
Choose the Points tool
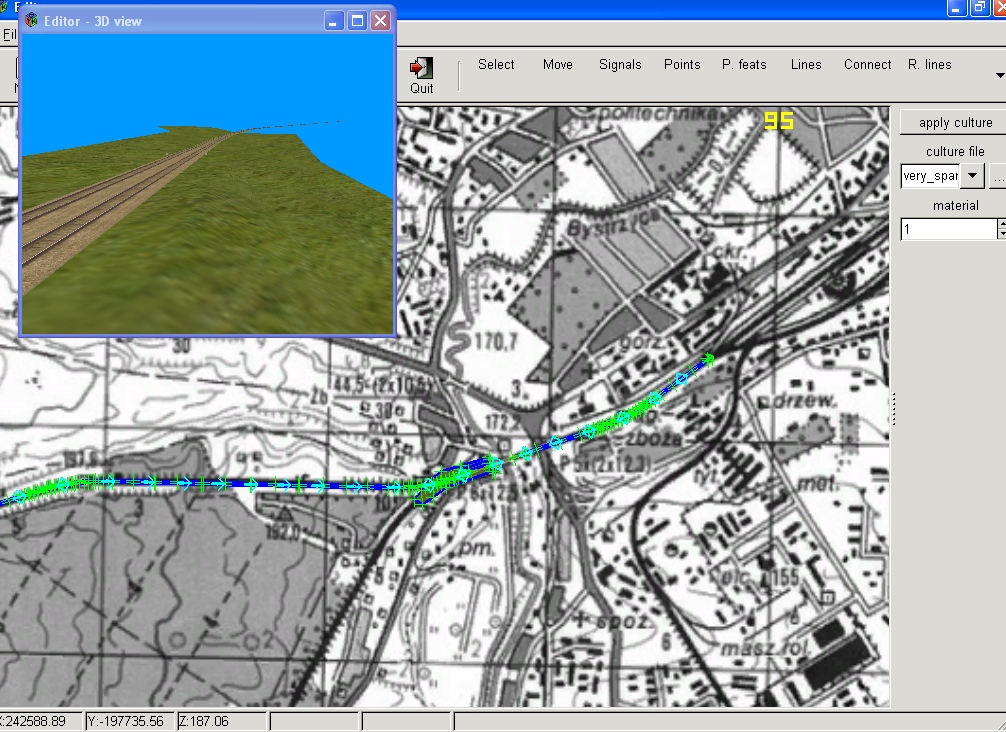[x=682, y=65]
